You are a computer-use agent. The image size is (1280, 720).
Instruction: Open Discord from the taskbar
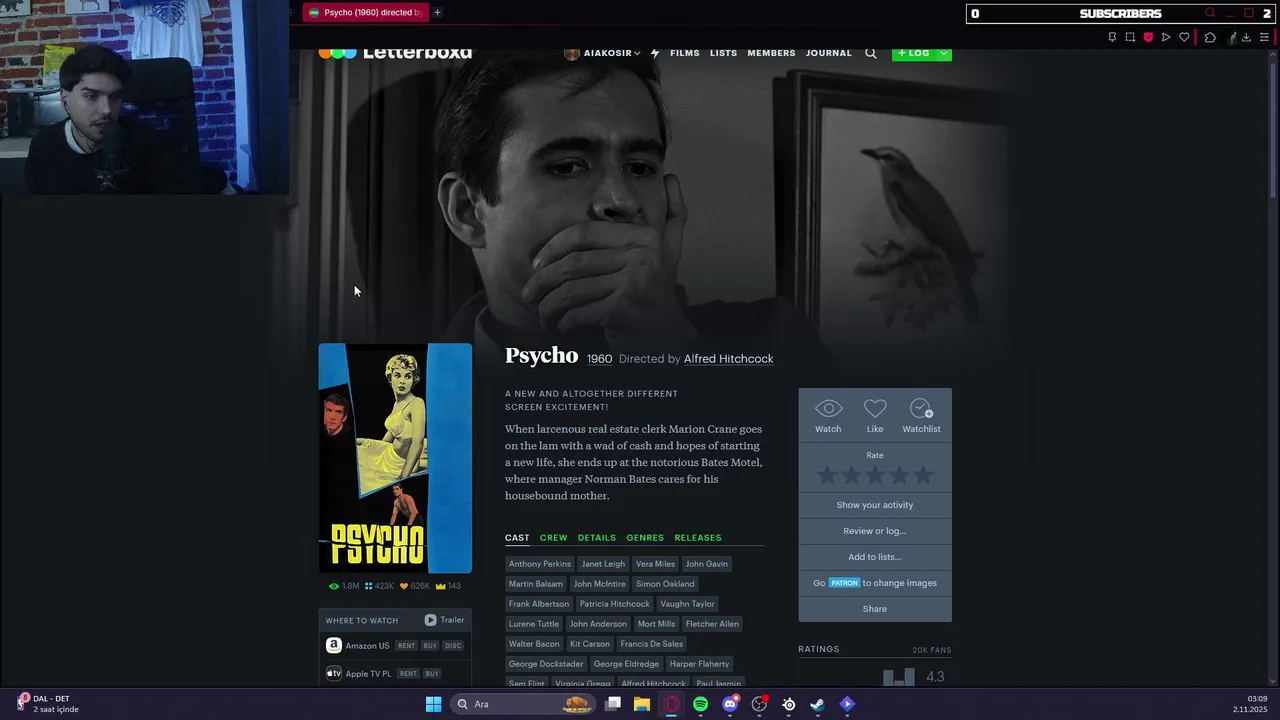tap(730, 704)
